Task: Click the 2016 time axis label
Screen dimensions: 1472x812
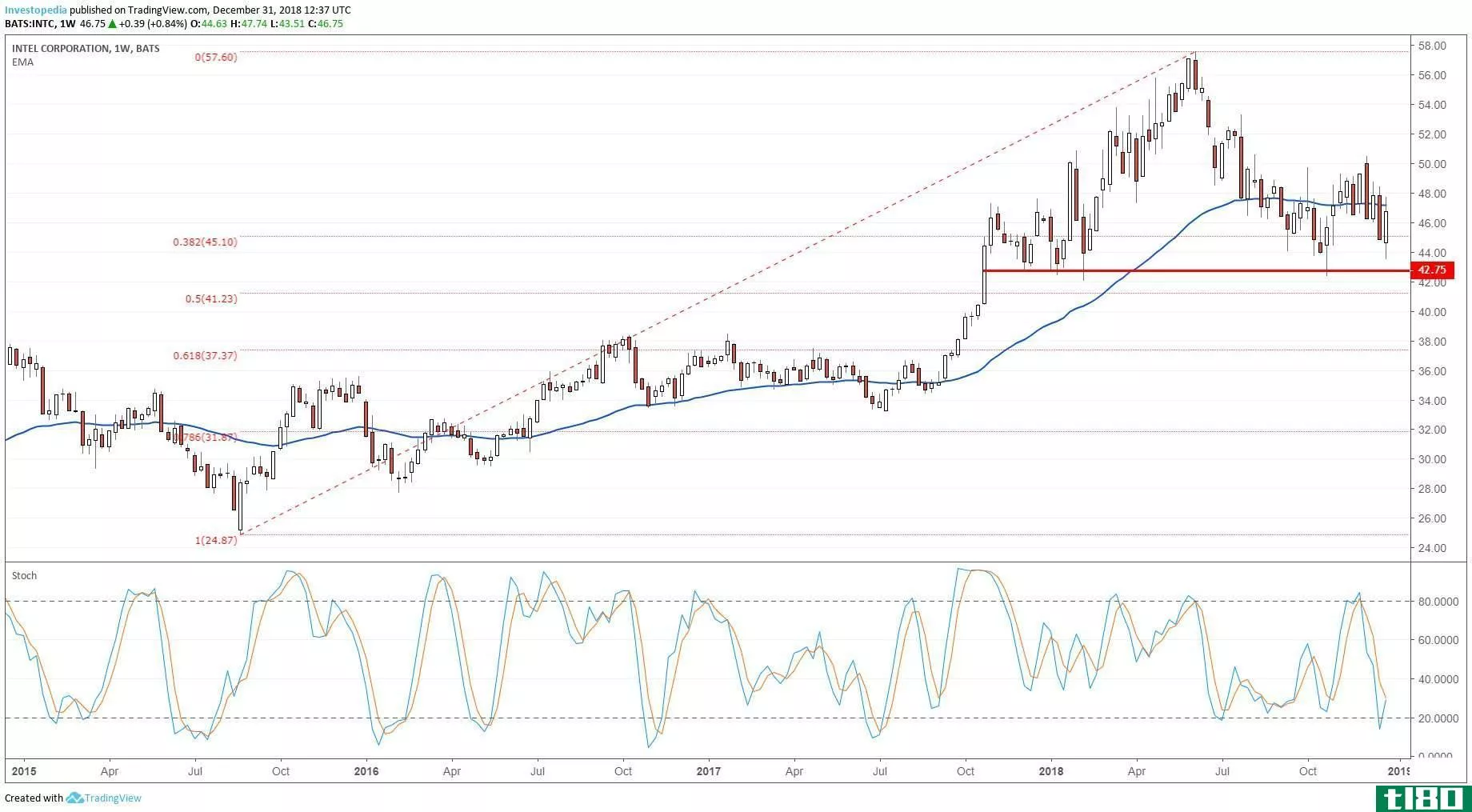Action: (x=366, y=771)
